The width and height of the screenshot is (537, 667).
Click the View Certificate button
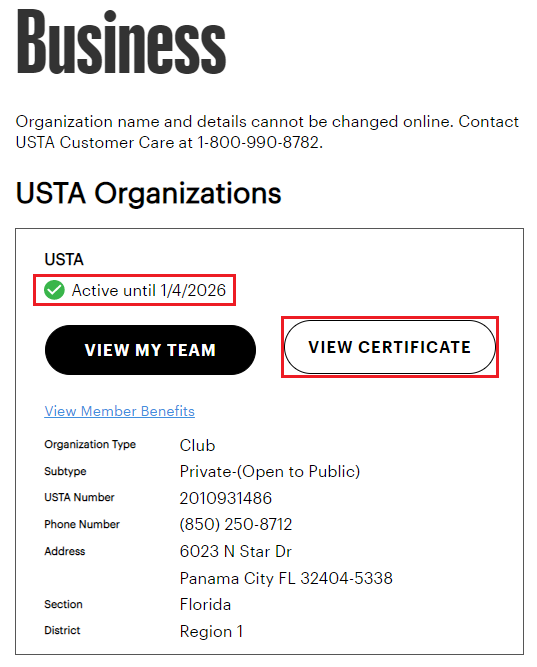[x=390, y=347]
